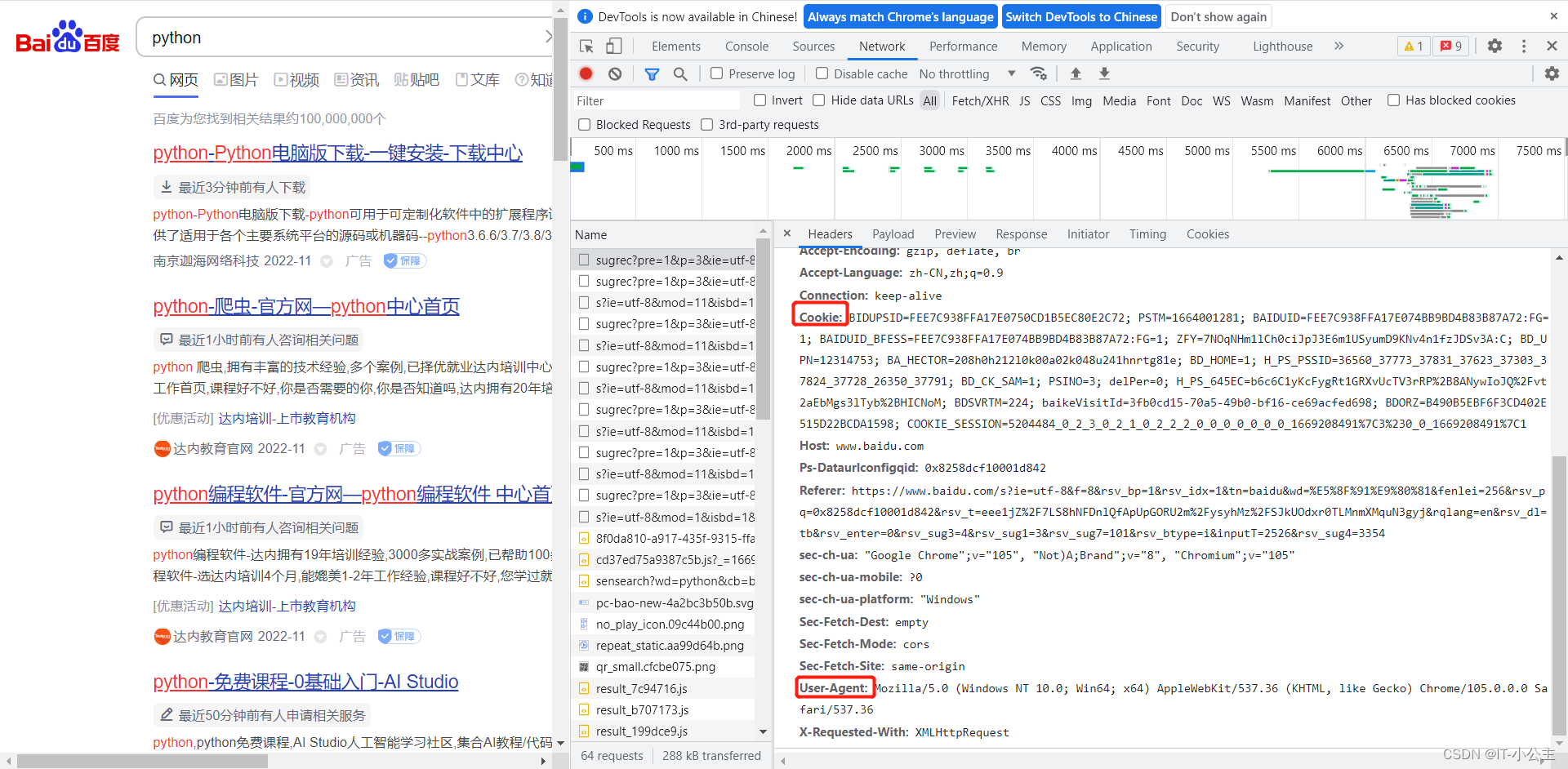The image size is (1568, 769).
Task: Click the Name column header
Action: click(x=590, y=234)
